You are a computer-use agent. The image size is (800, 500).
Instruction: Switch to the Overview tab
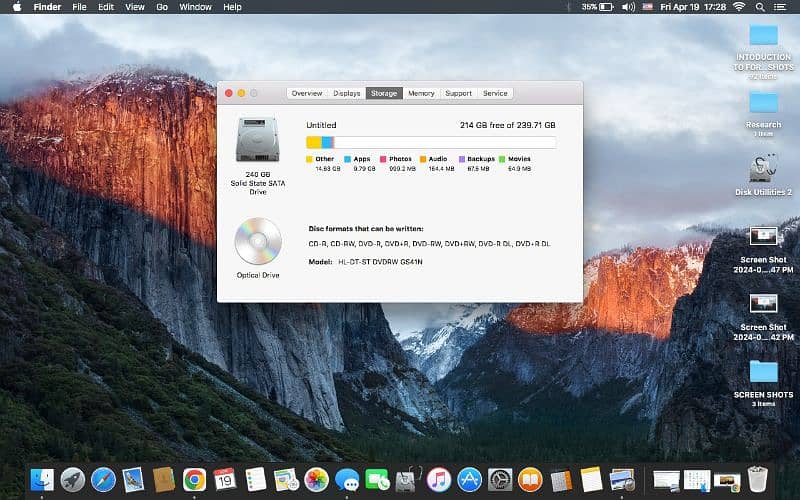(x=307, y=93)
